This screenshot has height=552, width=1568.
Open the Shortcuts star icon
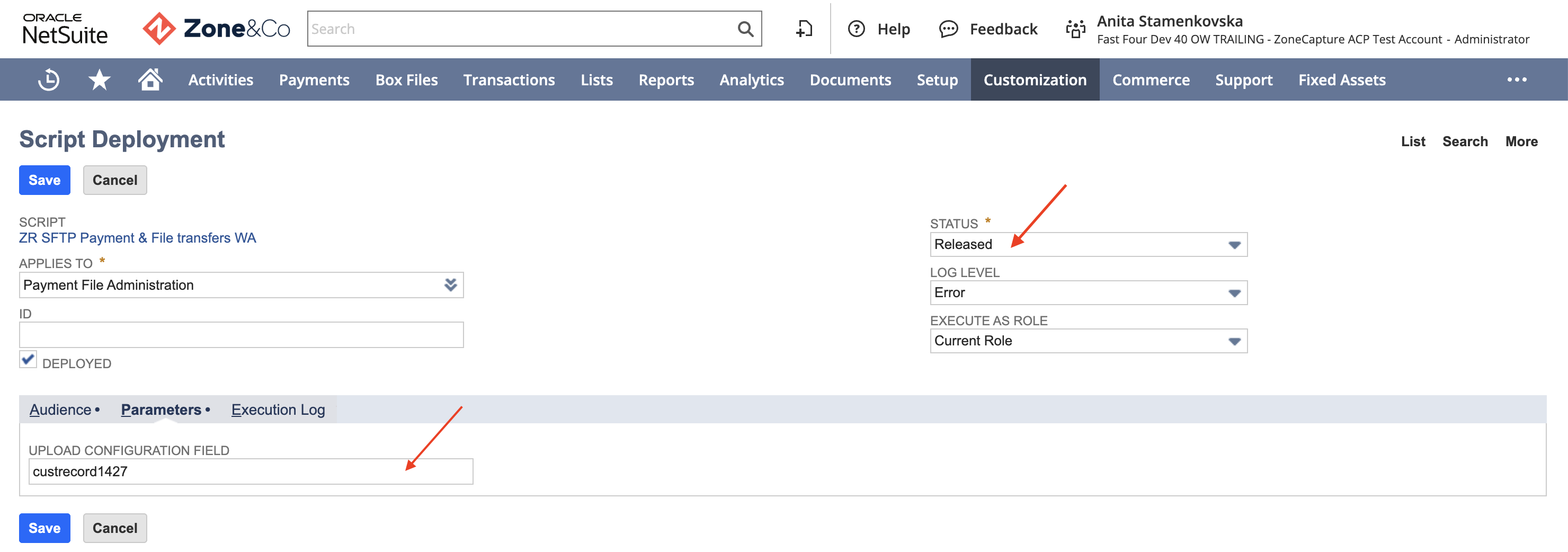[x=99, y=79]
